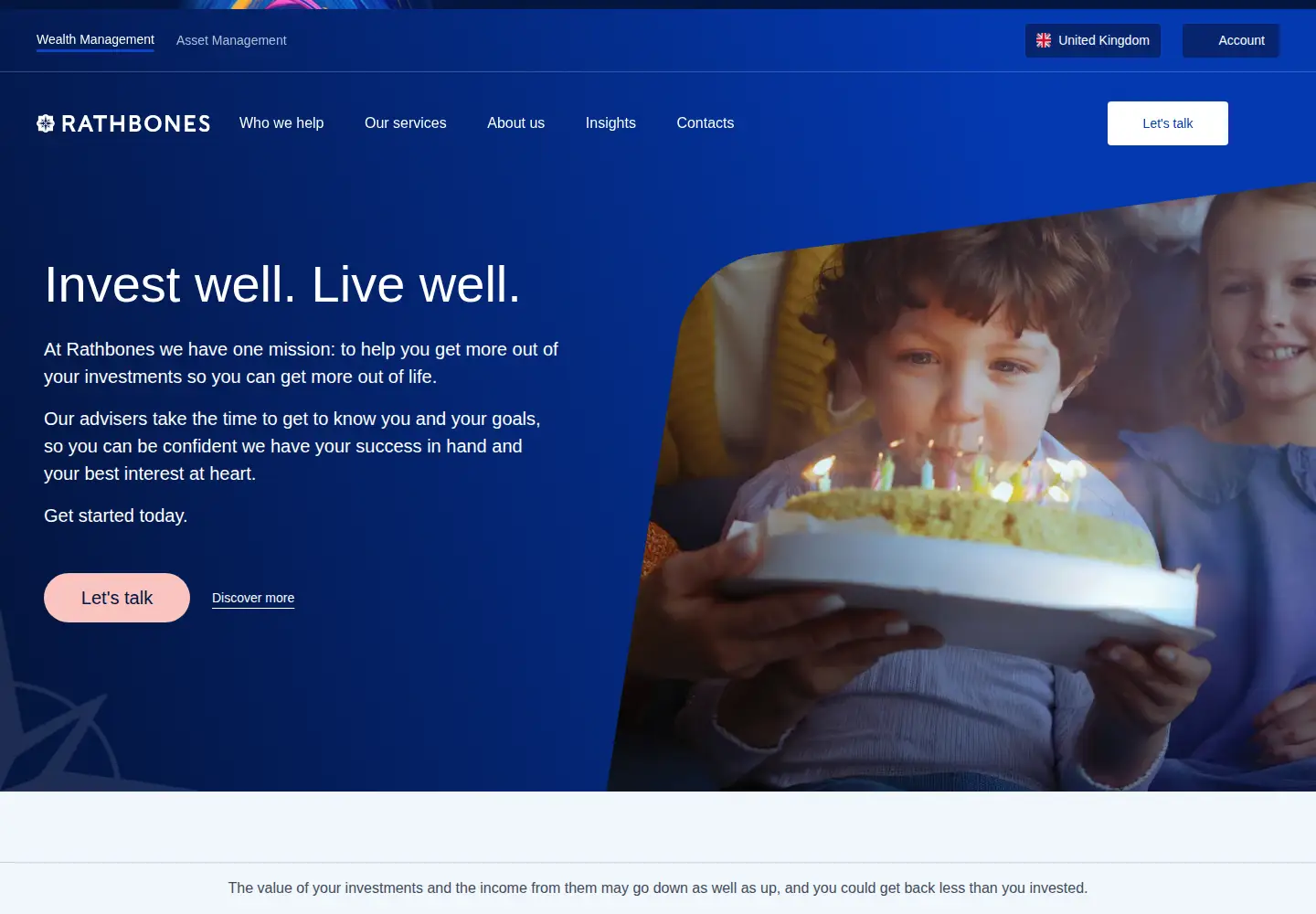Click the pink Let's talk hero button

(x=117, y=598)
